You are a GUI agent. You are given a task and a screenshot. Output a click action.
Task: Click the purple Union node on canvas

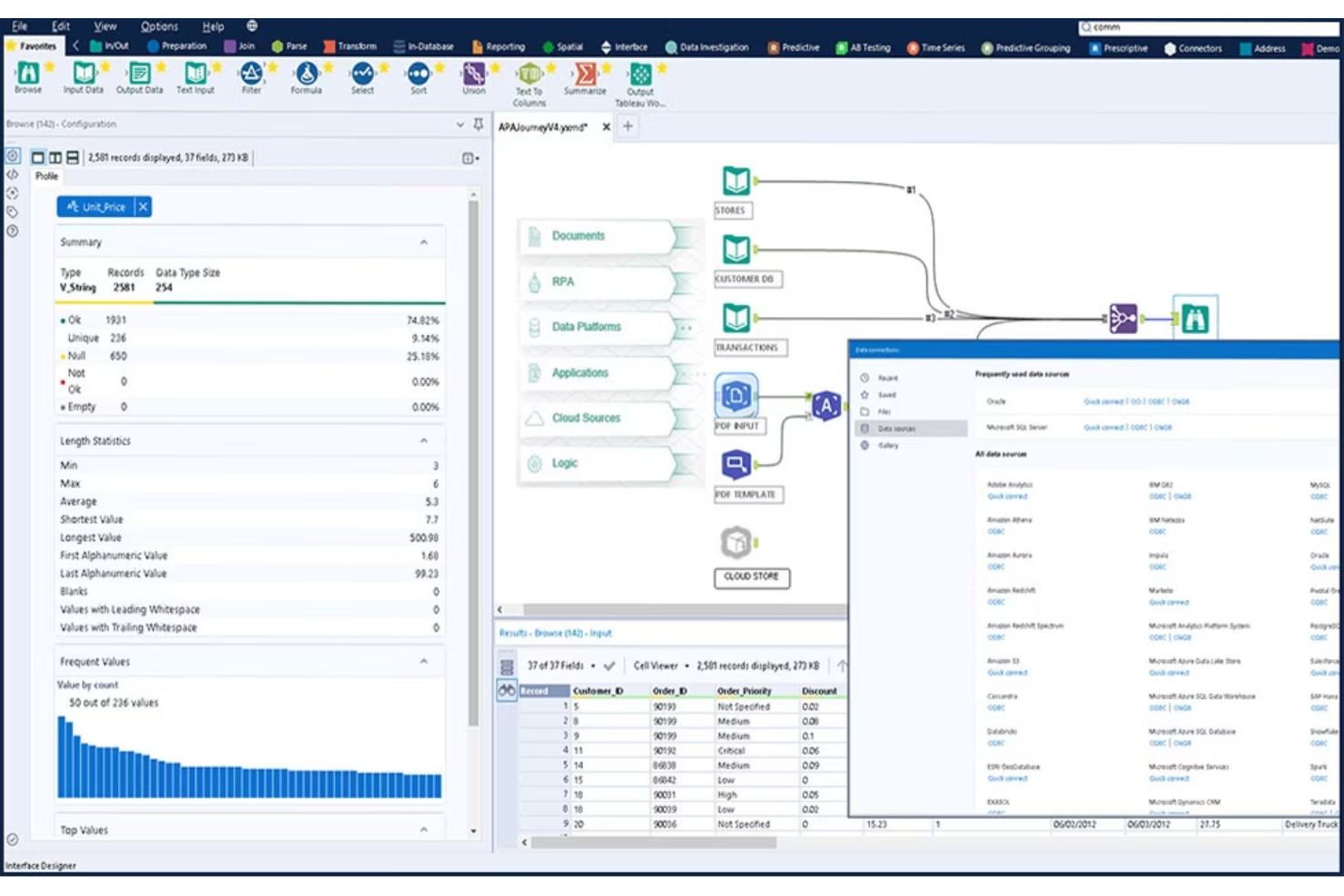[x=1123, y=319]
